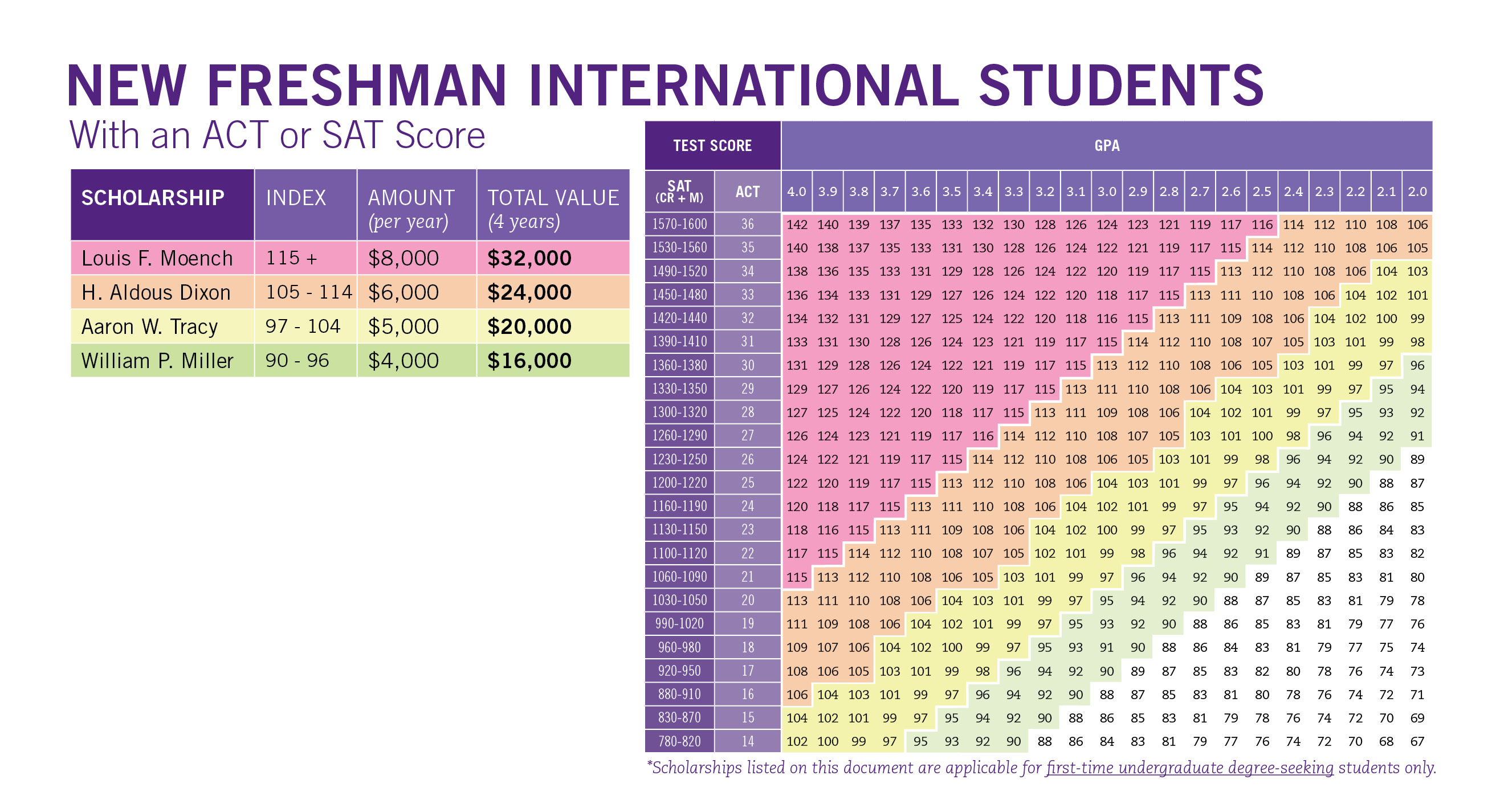Click the With an ACT or SAT Score subtitle

(277, 136)
